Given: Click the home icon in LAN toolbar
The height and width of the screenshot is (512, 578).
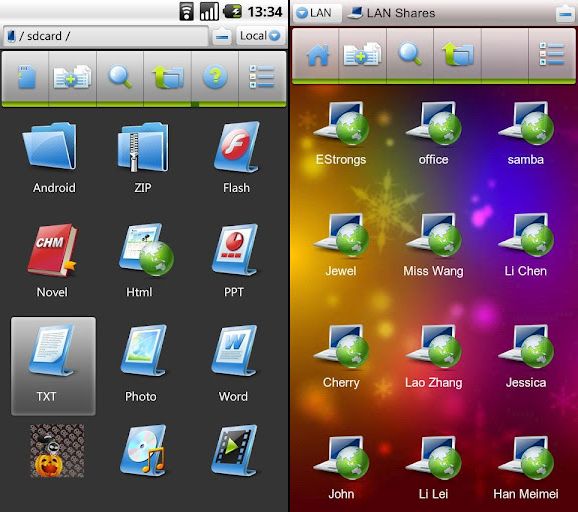Looking at the screenshot, I should tap(317, 55).
